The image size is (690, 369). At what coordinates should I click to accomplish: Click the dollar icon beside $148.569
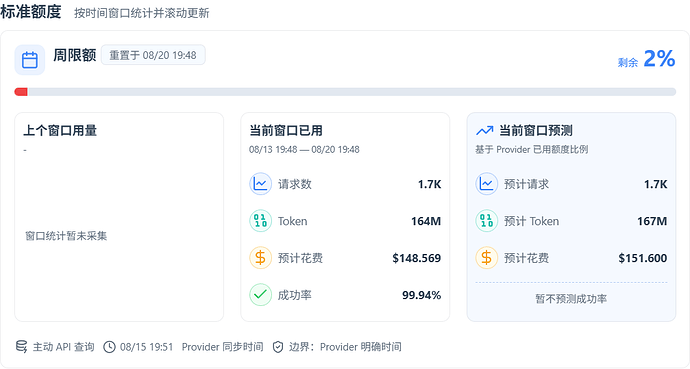[x=260, y=258]
